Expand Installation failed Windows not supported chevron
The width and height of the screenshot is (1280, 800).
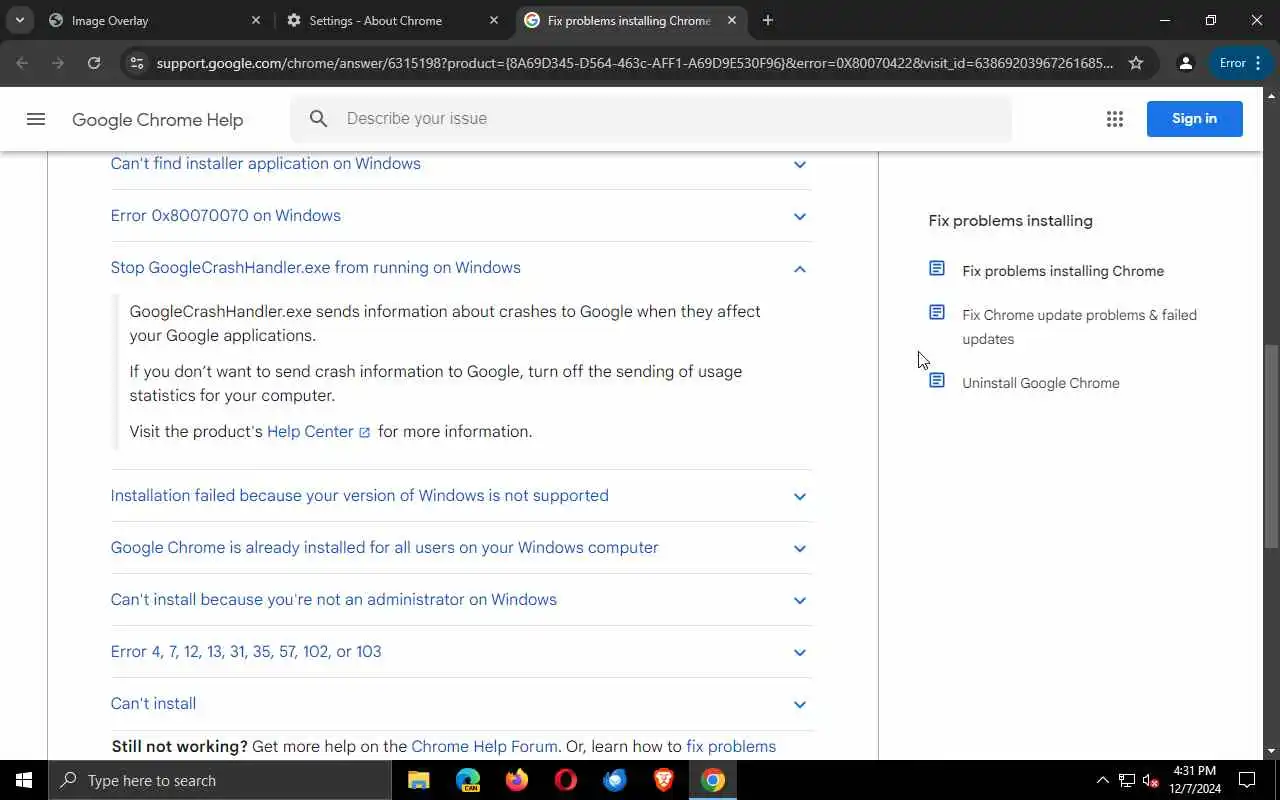coord(799,496)
